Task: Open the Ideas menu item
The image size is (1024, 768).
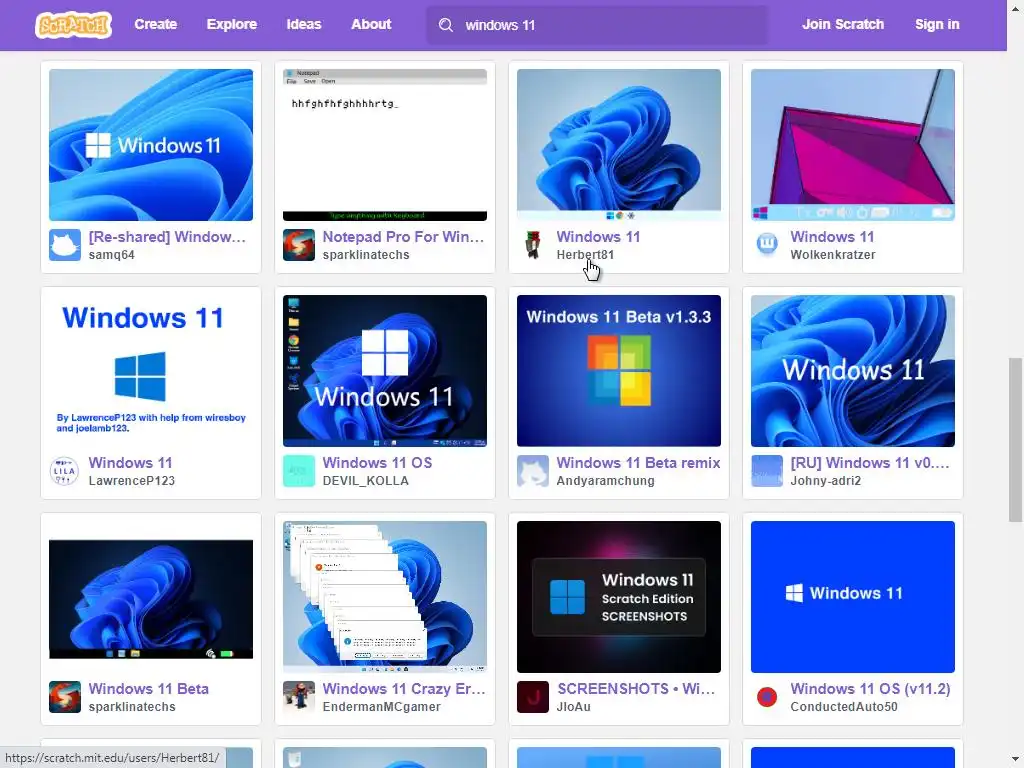Action: coord(304,24)
